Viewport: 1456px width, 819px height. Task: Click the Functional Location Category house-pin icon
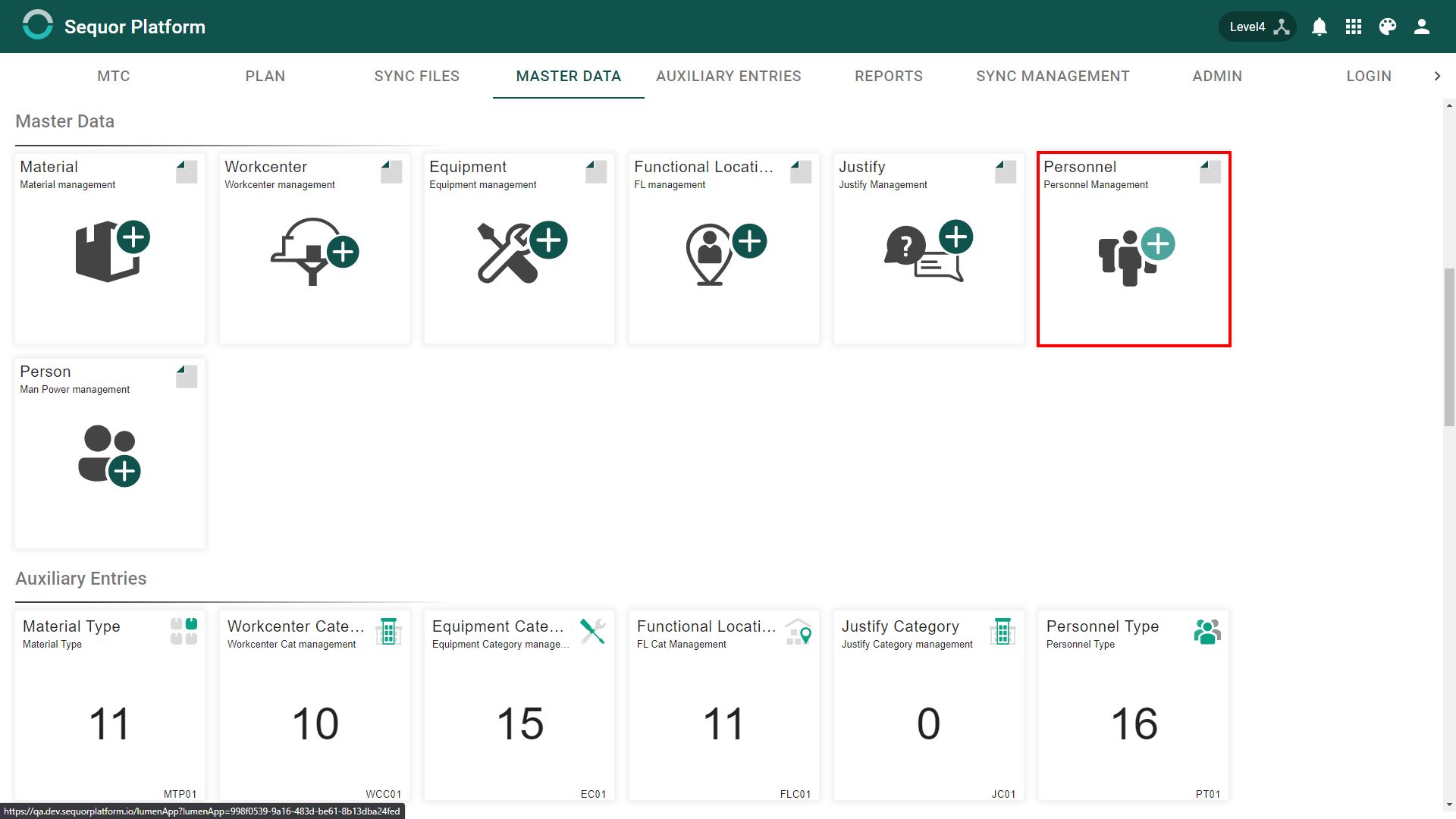(x=798, y=631)
